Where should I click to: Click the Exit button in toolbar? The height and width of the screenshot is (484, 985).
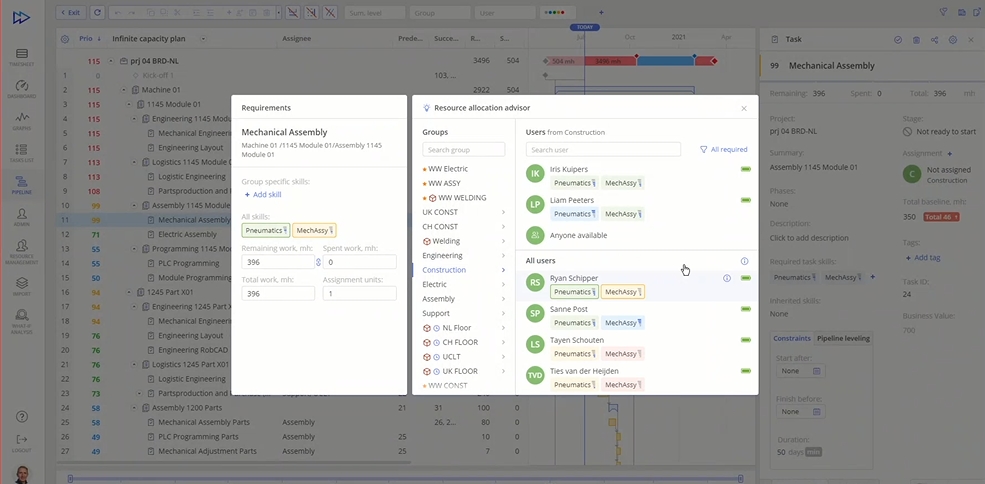(70, 13)
